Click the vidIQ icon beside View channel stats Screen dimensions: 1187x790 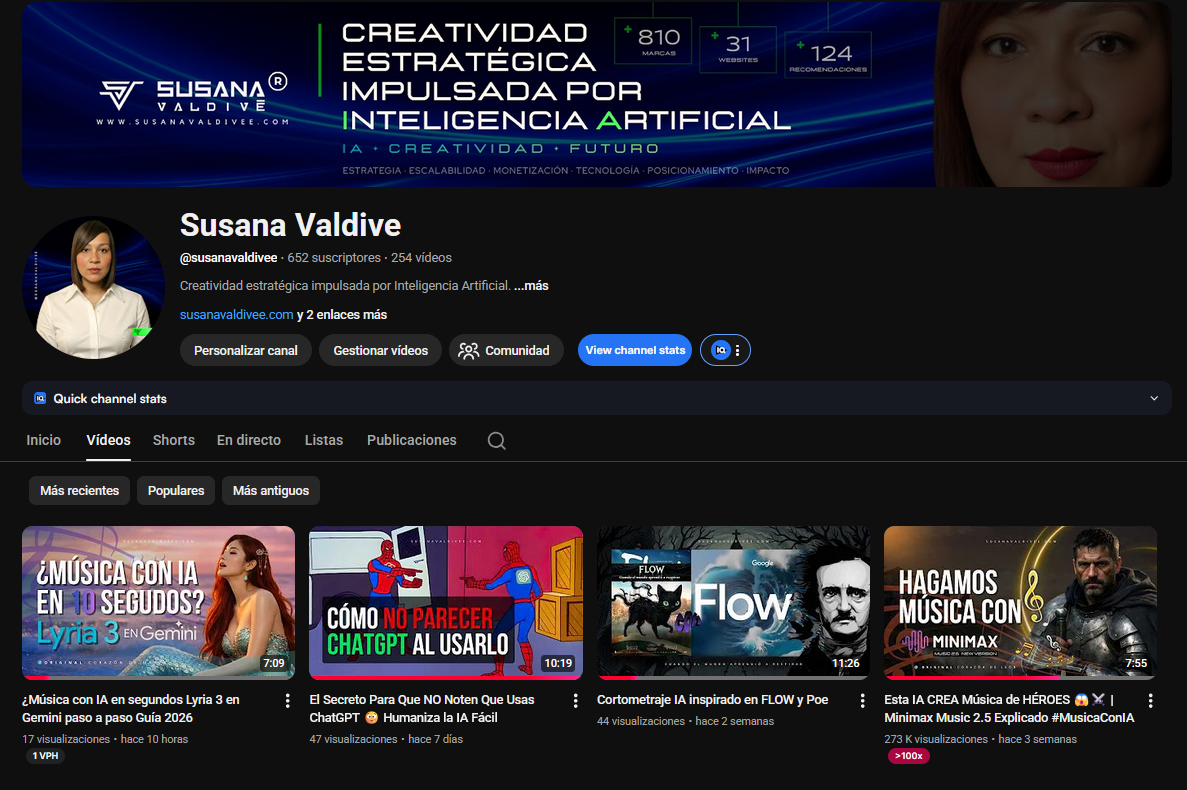(719, 350)
